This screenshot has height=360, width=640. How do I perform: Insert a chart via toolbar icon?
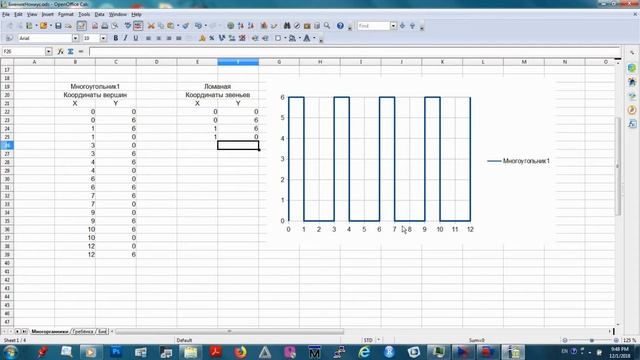tap(264, 26)
